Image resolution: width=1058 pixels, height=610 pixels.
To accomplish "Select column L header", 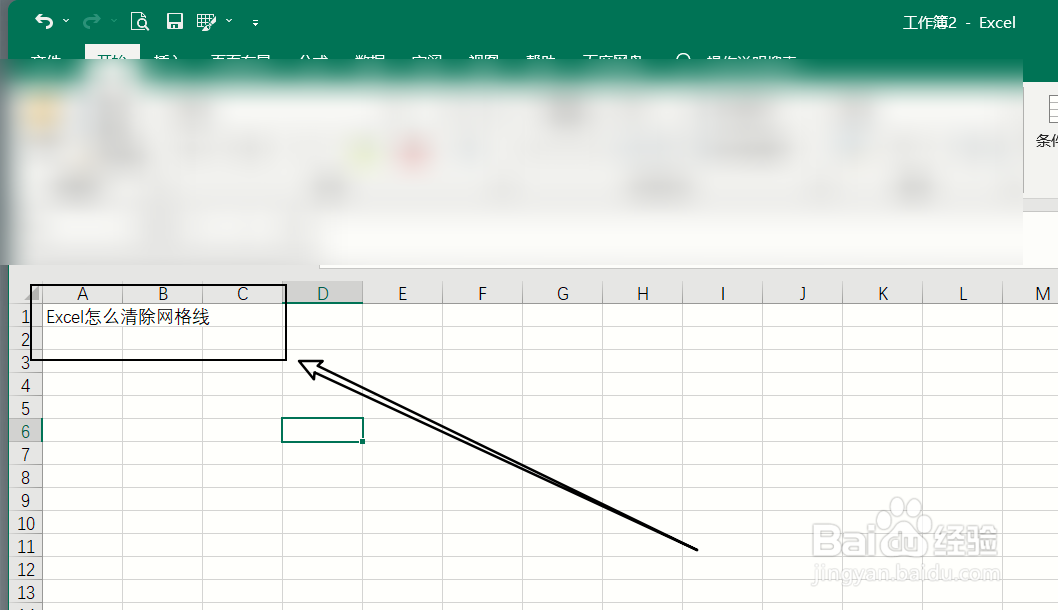I will pos(962,294).
